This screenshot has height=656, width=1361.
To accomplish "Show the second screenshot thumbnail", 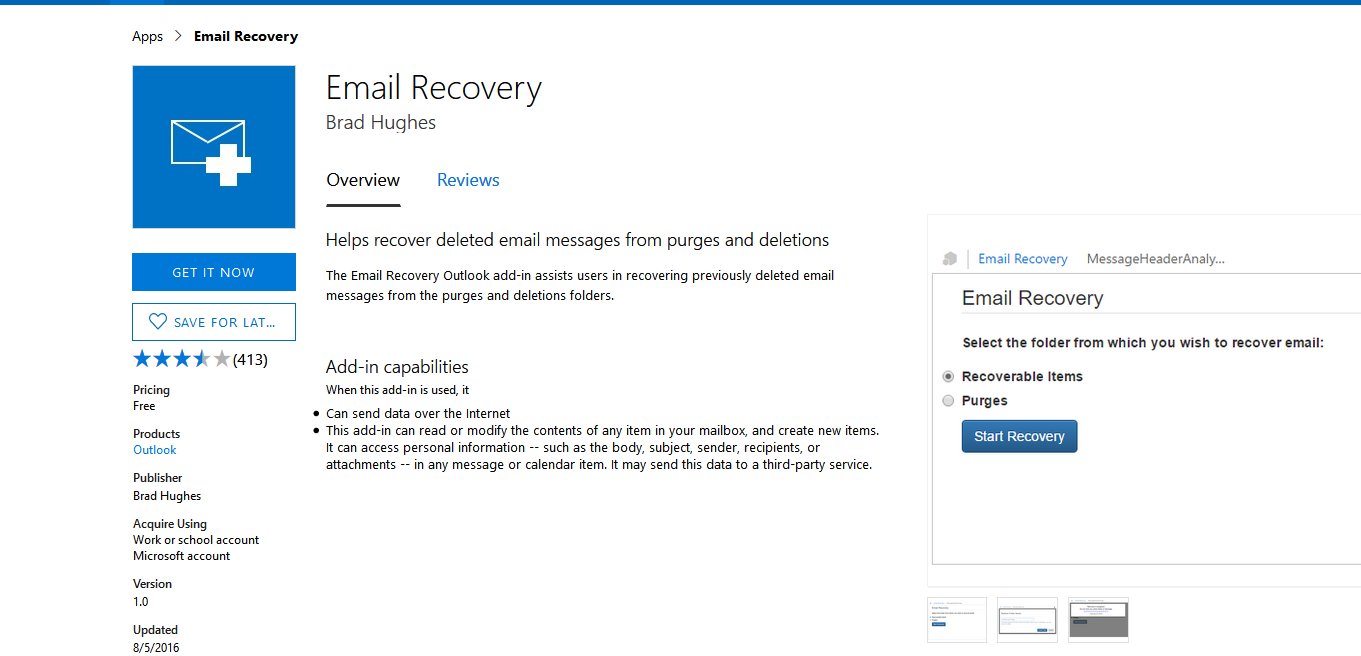I will 1027,619.
